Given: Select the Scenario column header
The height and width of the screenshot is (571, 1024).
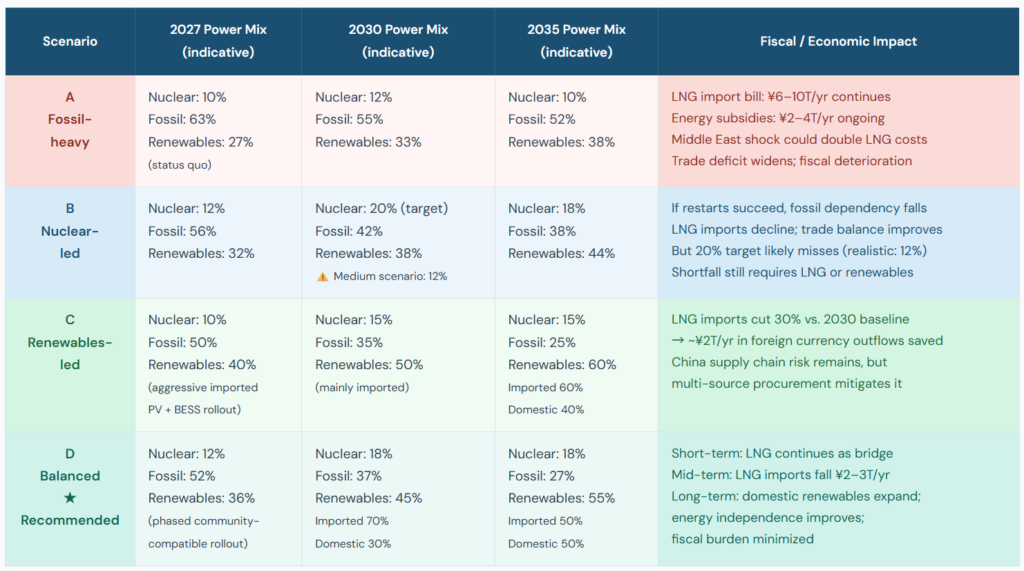Looking at the screenshot, I should pyautogui.click(x=70, y=41).
